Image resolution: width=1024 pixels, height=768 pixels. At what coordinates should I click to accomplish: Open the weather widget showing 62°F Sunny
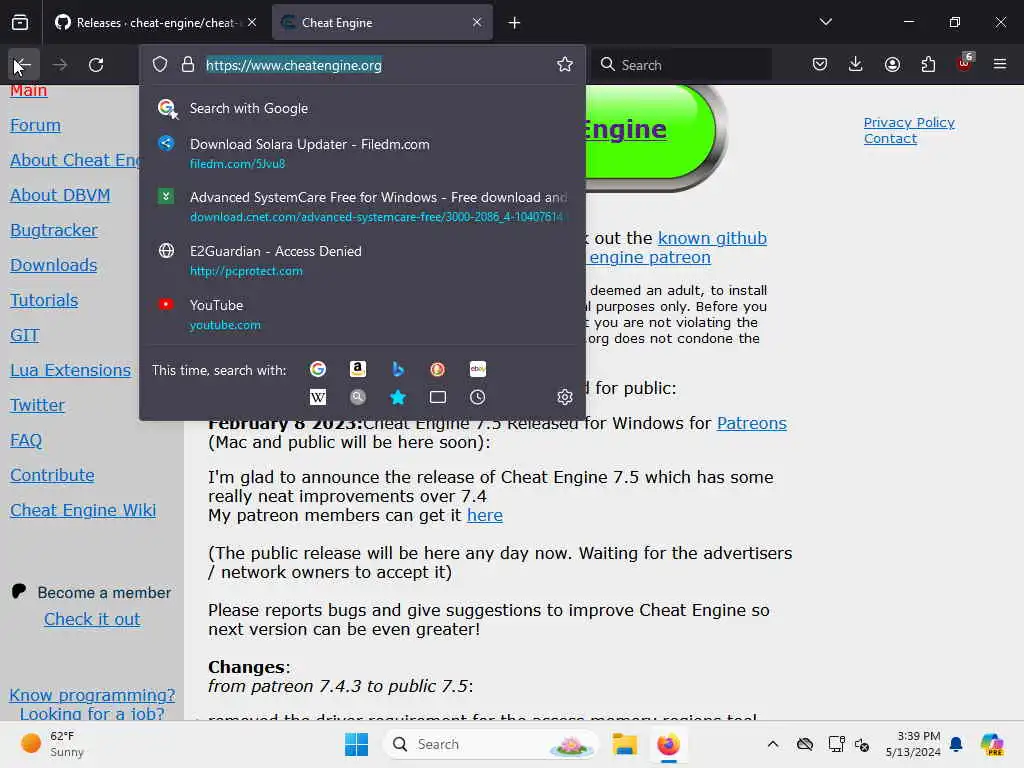tap(53, 744)
